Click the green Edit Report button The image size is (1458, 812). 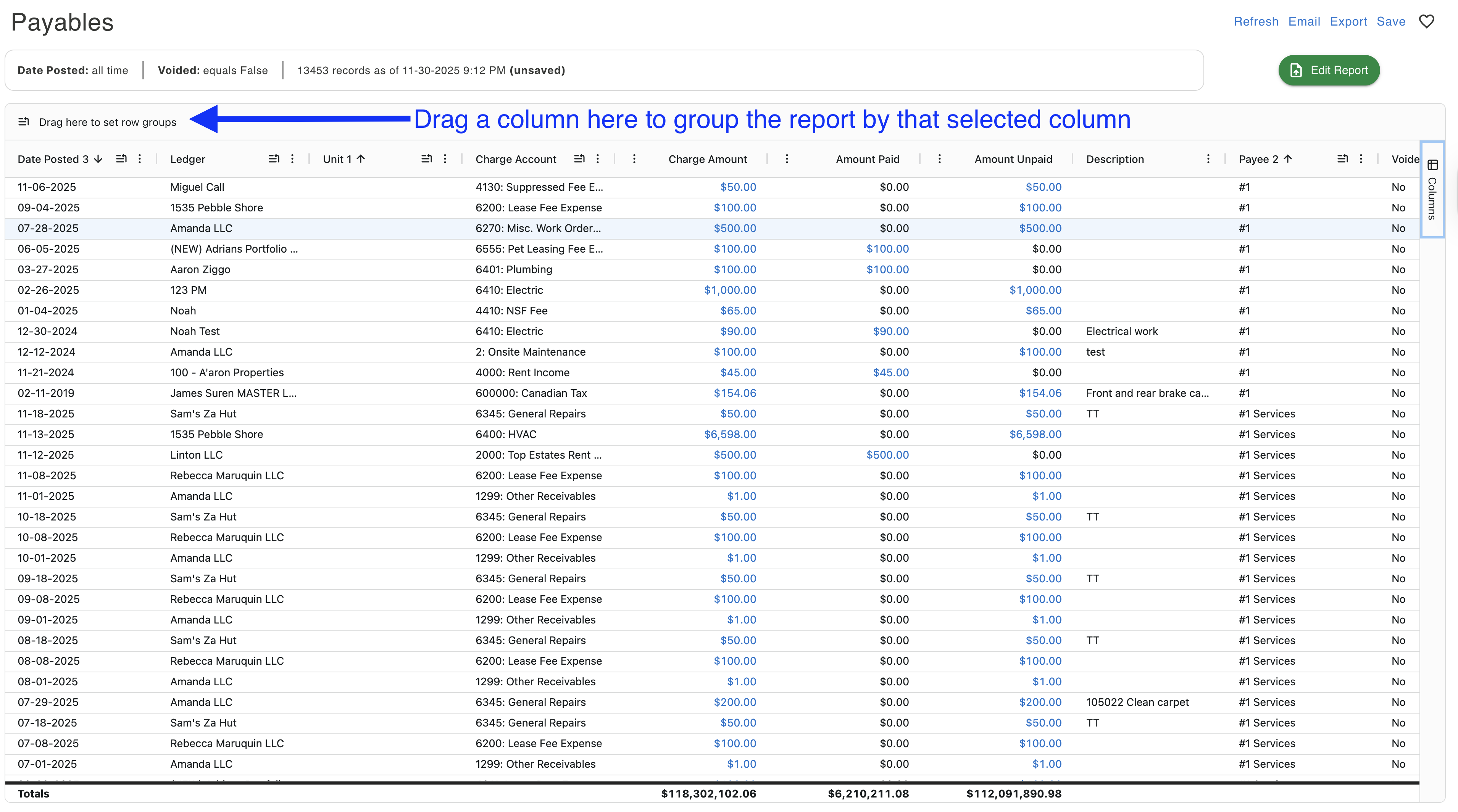(1328, 70)
